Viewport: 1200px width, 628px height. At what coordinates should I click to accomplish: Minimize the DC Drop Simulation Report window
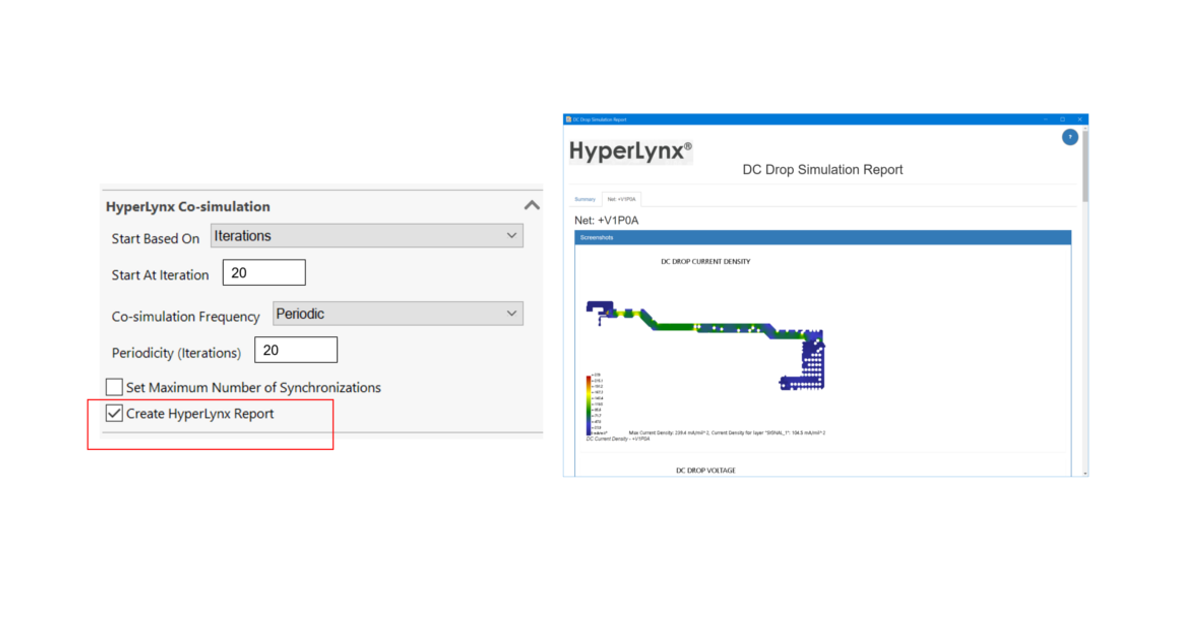pyautogui.click(x=1044, y=119)
